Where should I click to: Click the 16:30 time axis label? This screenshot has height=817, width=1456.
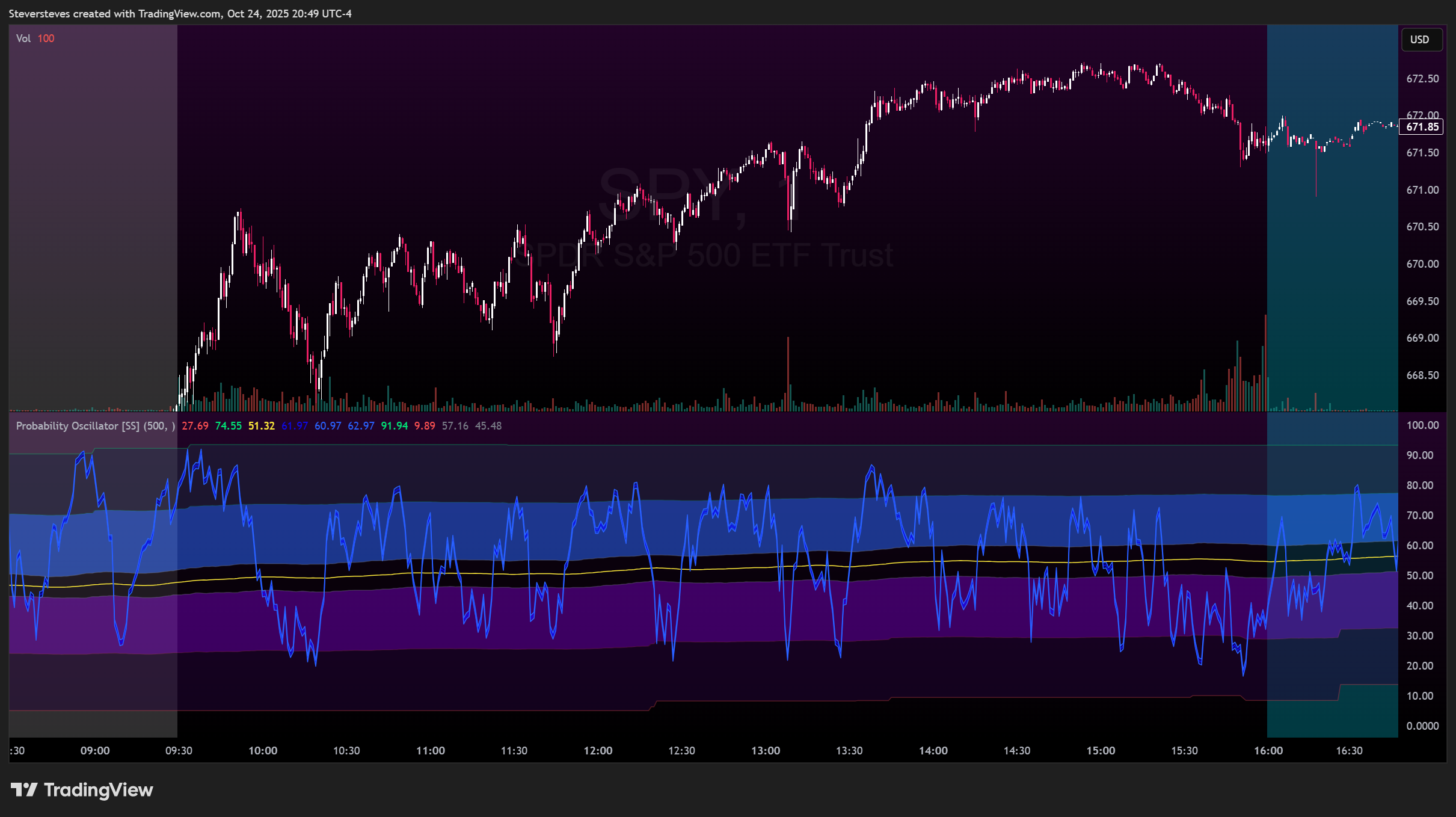pyautogui.click(x=1350, y=751)
